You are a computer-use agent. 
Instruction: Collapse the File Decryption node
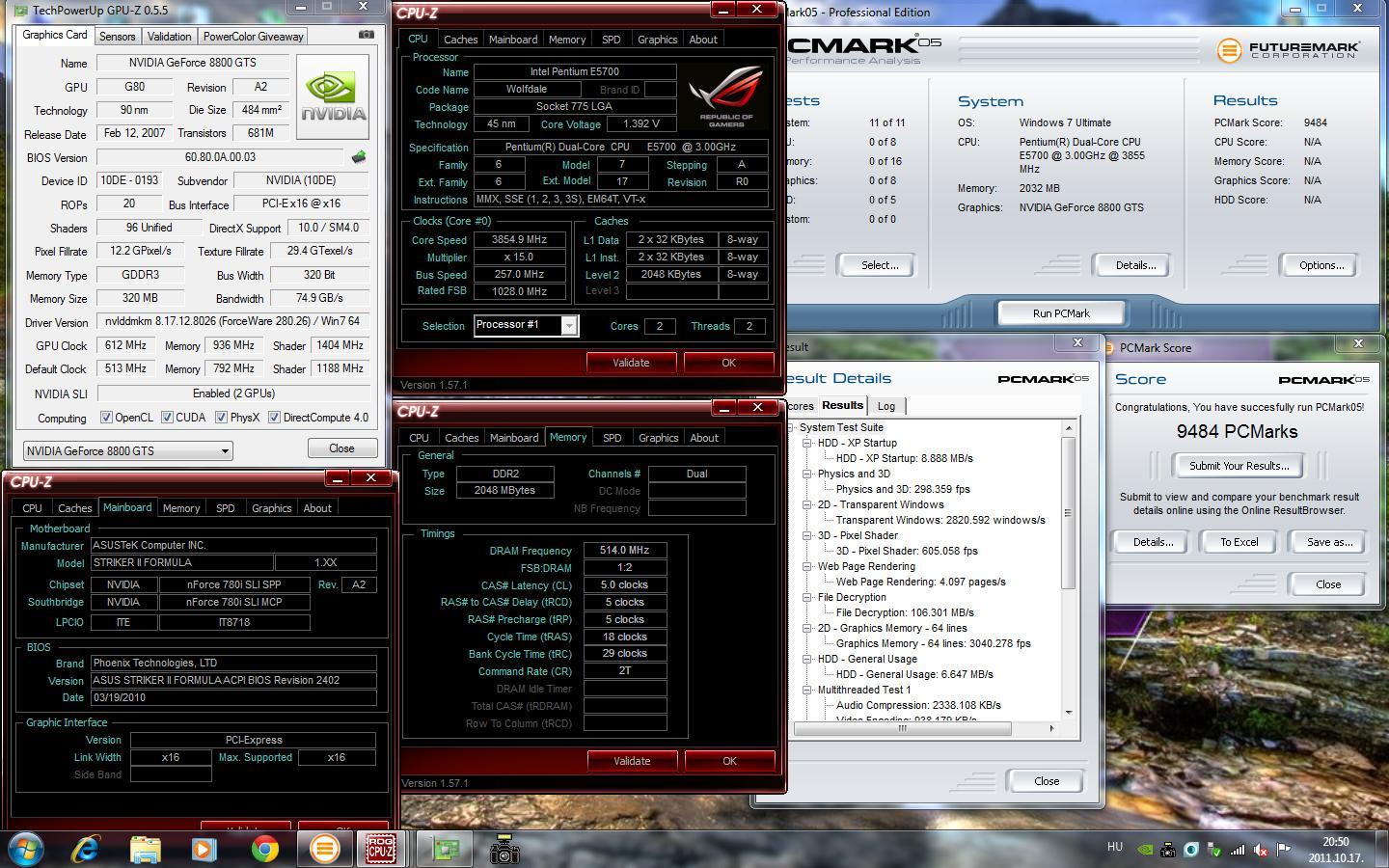pyautogui.click(x=807, y=597)
